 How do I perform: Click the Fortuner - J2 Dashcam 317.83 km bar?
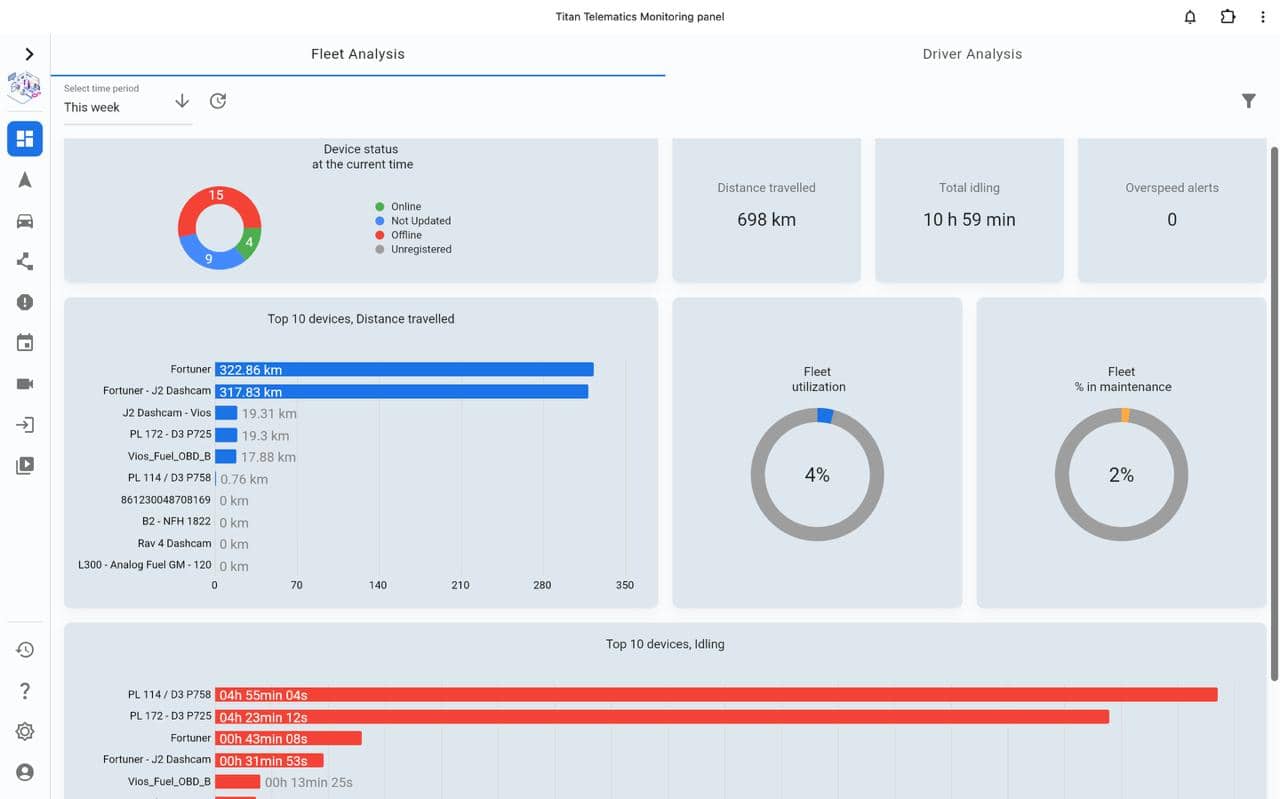pyautogui.click(x=401, y=392)
